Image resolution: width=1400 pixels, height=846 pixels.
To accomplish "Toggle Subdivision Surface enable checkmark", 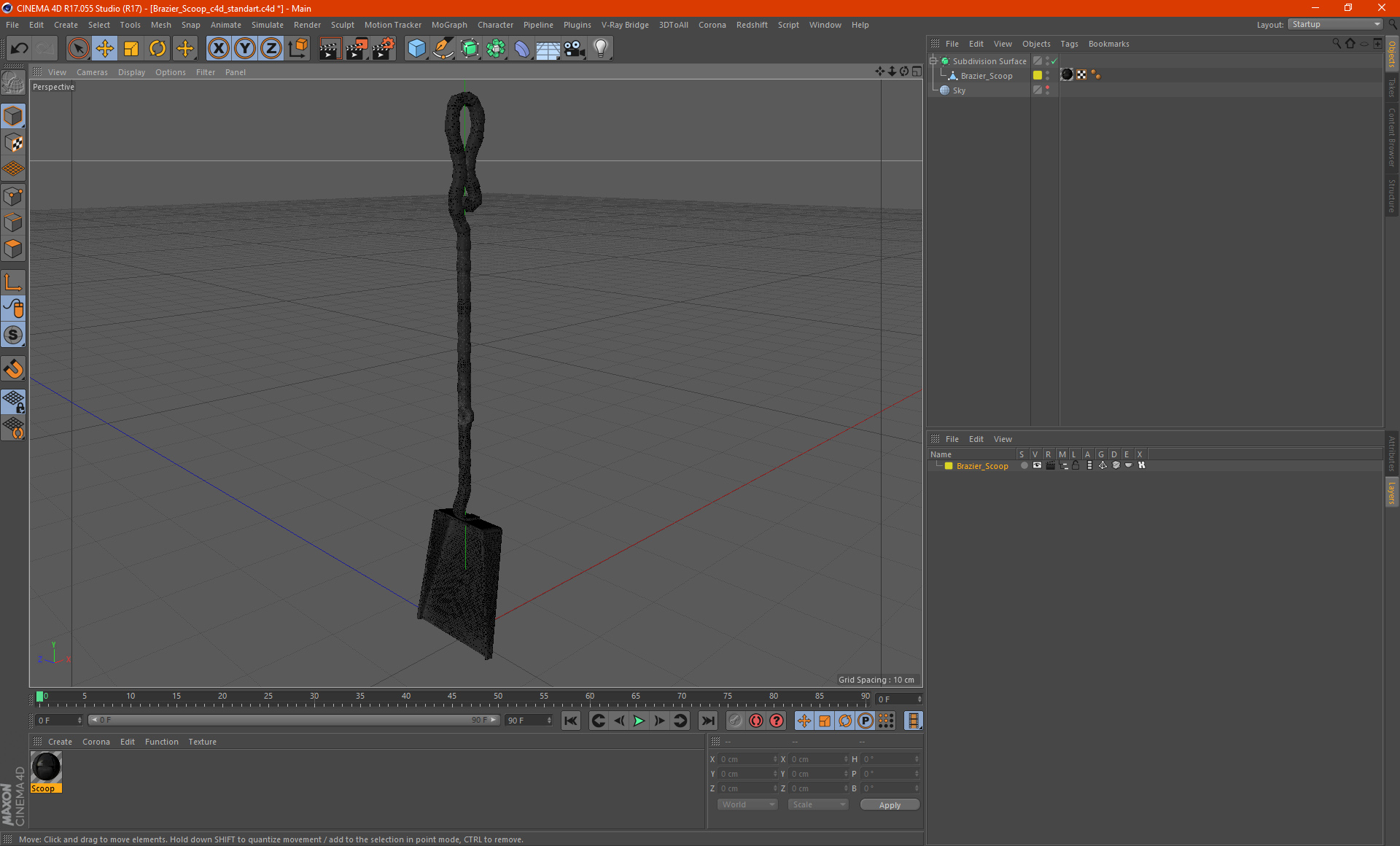I will (1054, 61).
